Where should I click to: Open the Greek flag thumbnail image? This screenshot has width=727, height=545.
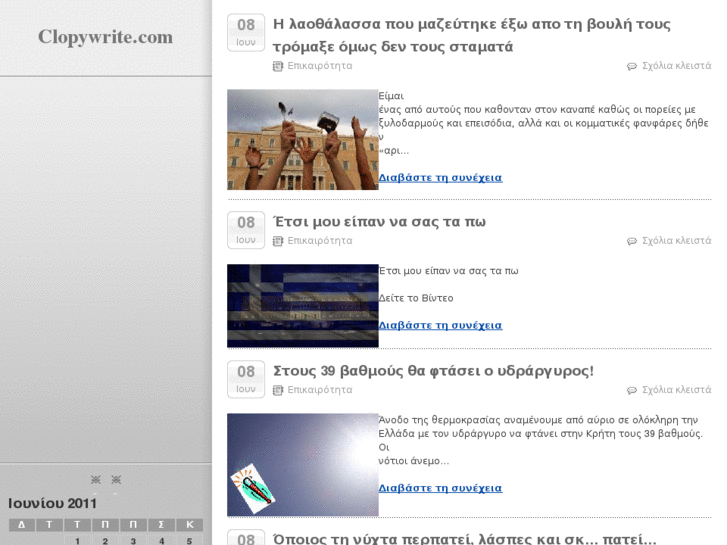point(302,305)
